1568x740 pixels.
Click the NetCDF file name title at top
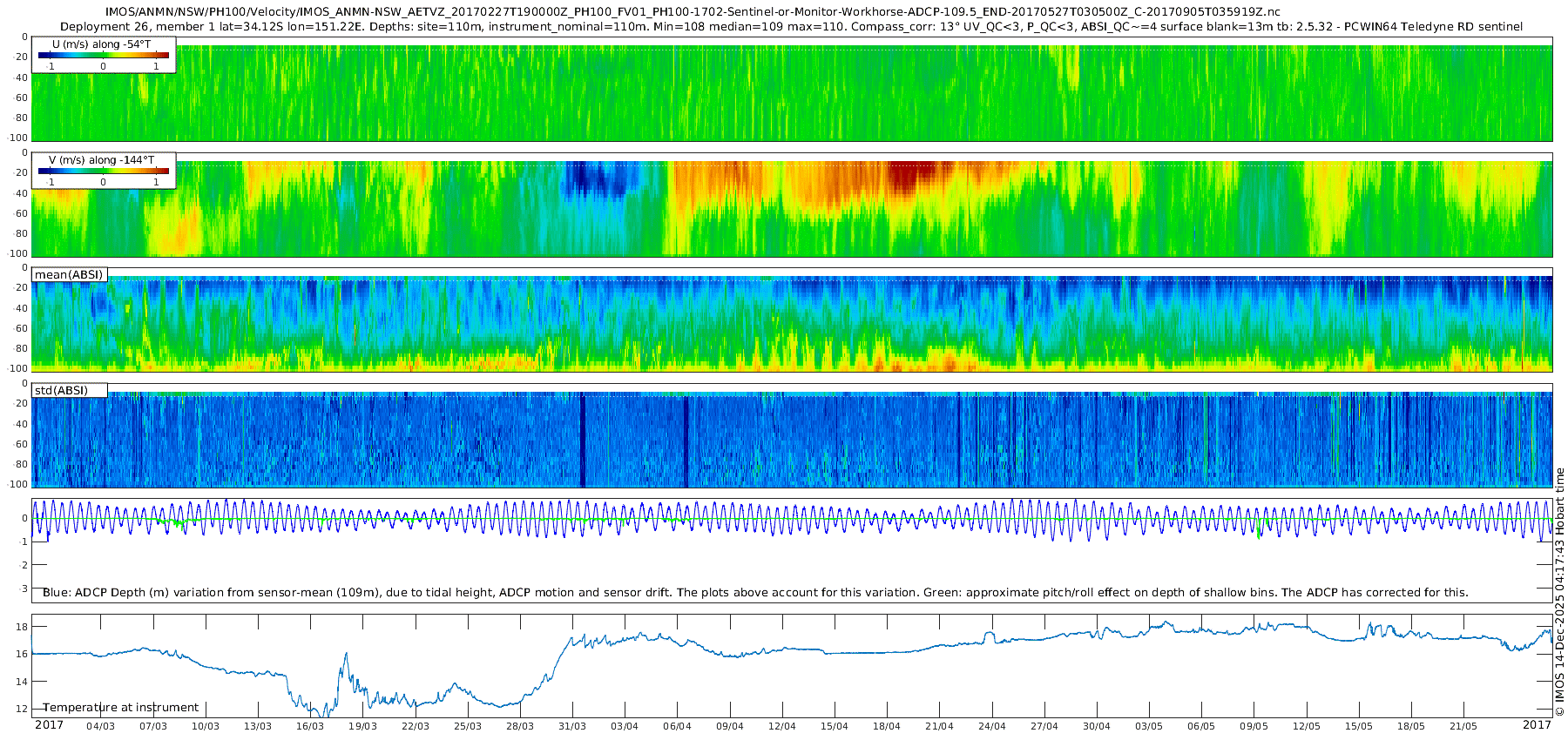[x=693, y=12]
